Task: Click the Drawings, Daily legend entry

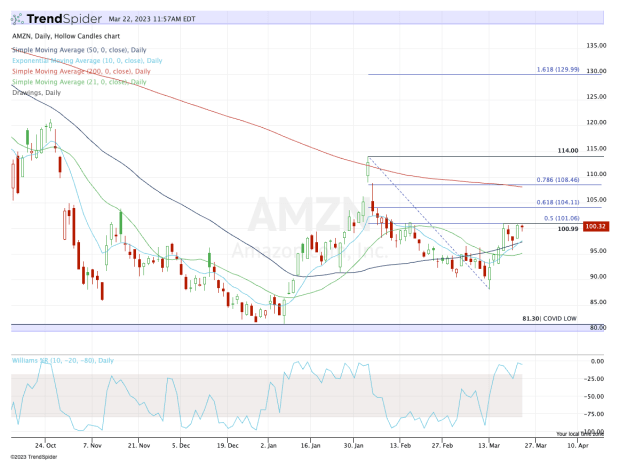Action: [36, 93]
